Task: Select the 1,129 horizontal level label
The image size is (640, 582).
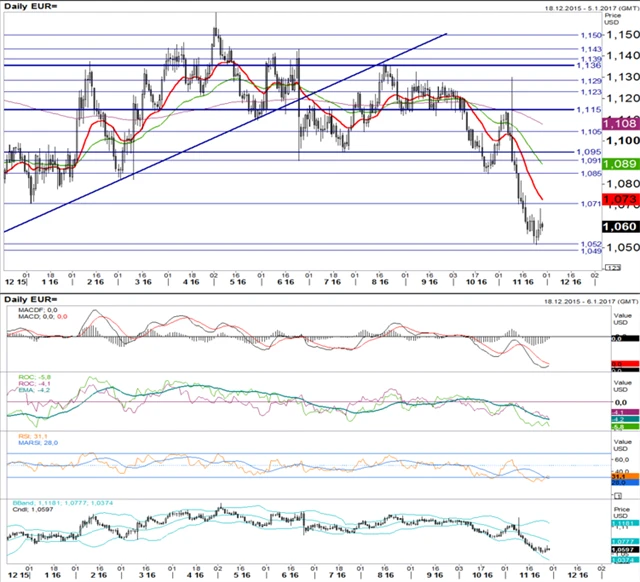Action: (591, 81)
